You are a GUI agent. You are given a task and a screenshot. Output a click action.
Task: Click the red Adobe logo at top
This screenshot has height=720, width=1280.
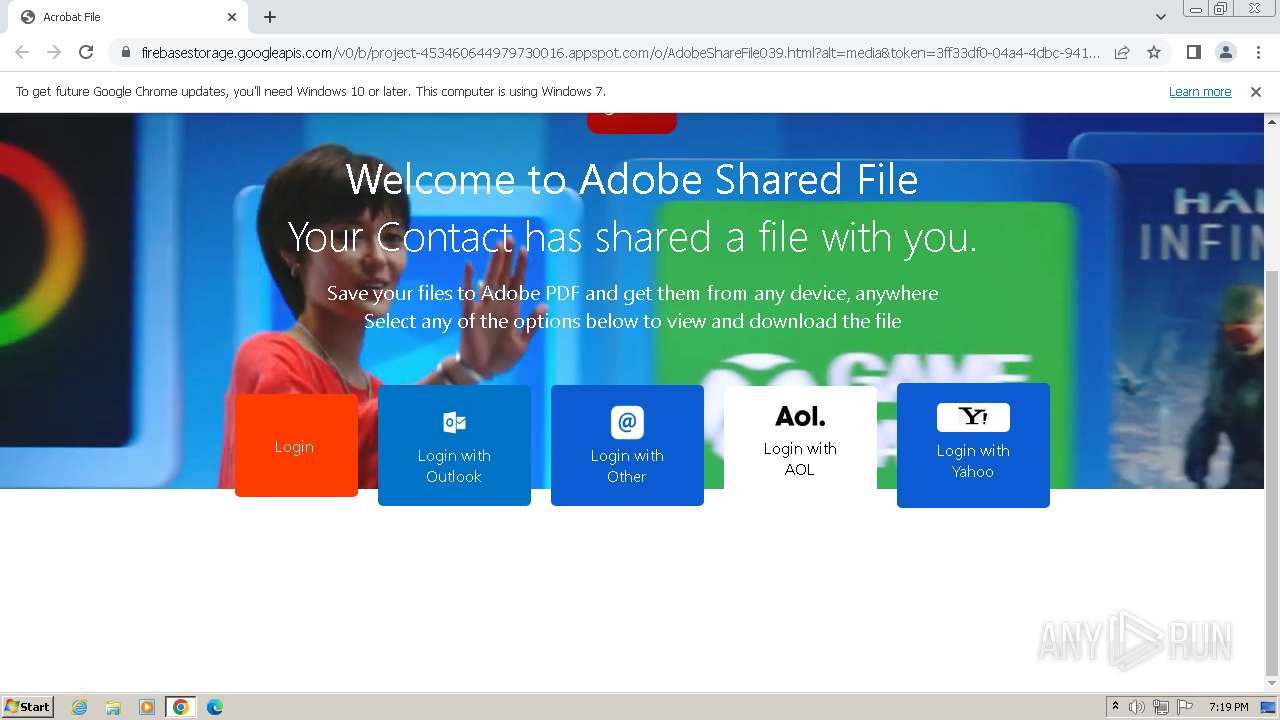click(x=632, y=123)
